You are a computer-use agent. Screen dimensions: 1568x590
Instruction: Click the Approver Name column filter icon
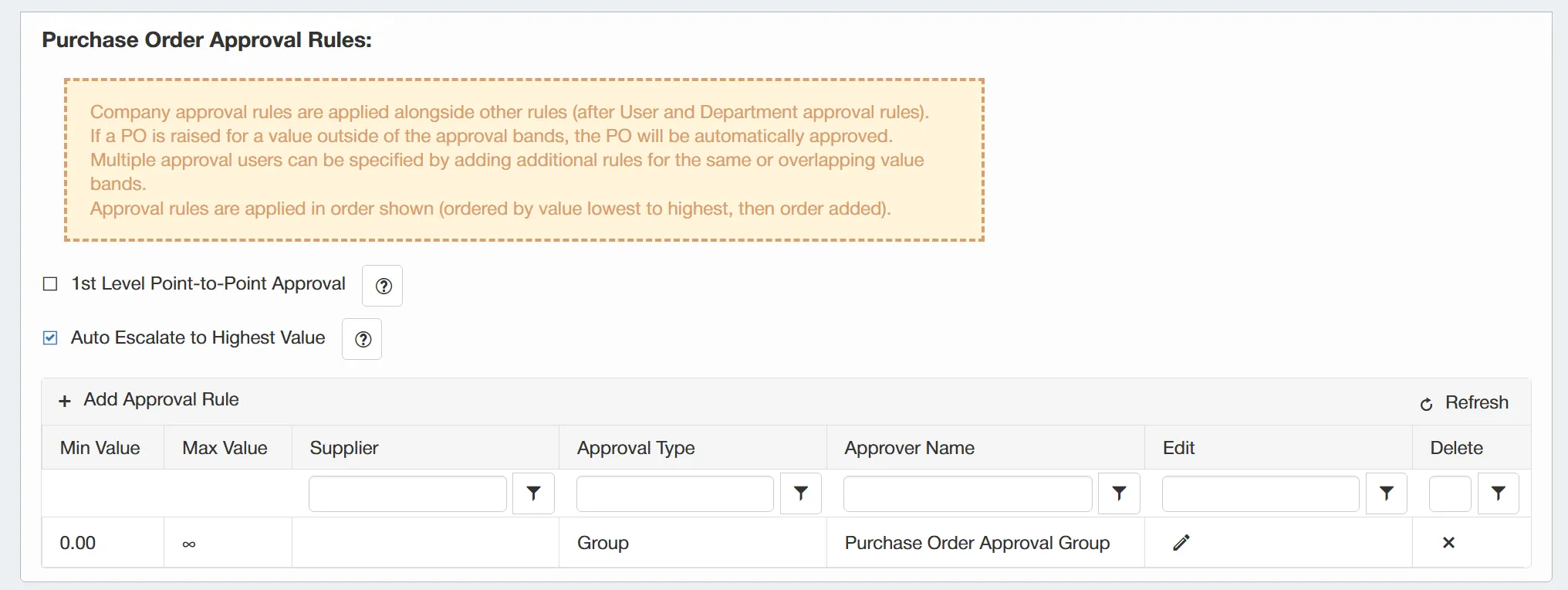(x=1119, y=493)
